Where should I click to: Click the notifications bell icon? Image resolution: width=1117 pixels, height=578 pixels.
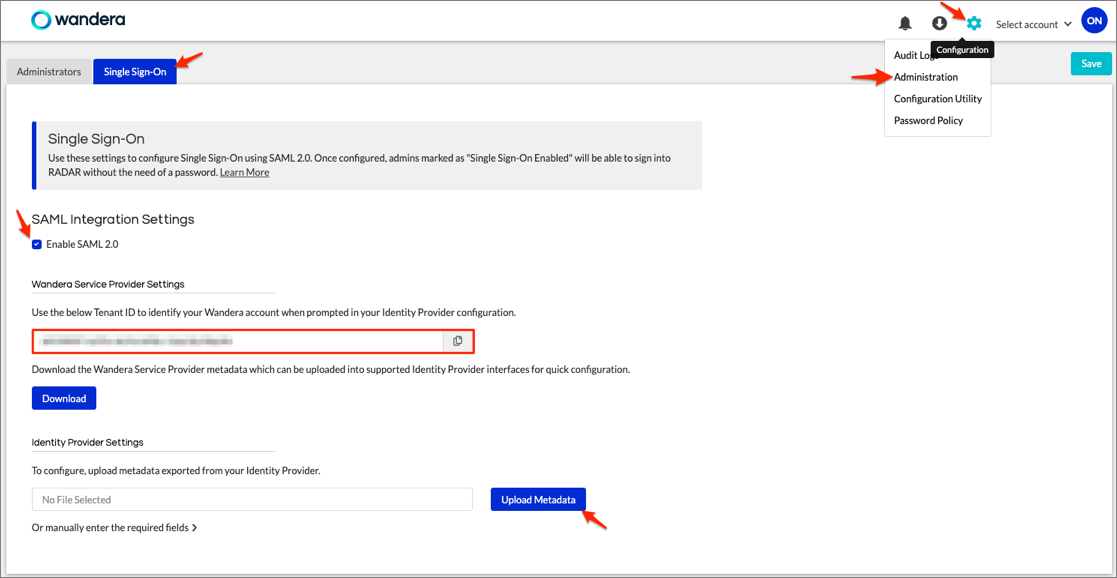(x=905, y=24)
